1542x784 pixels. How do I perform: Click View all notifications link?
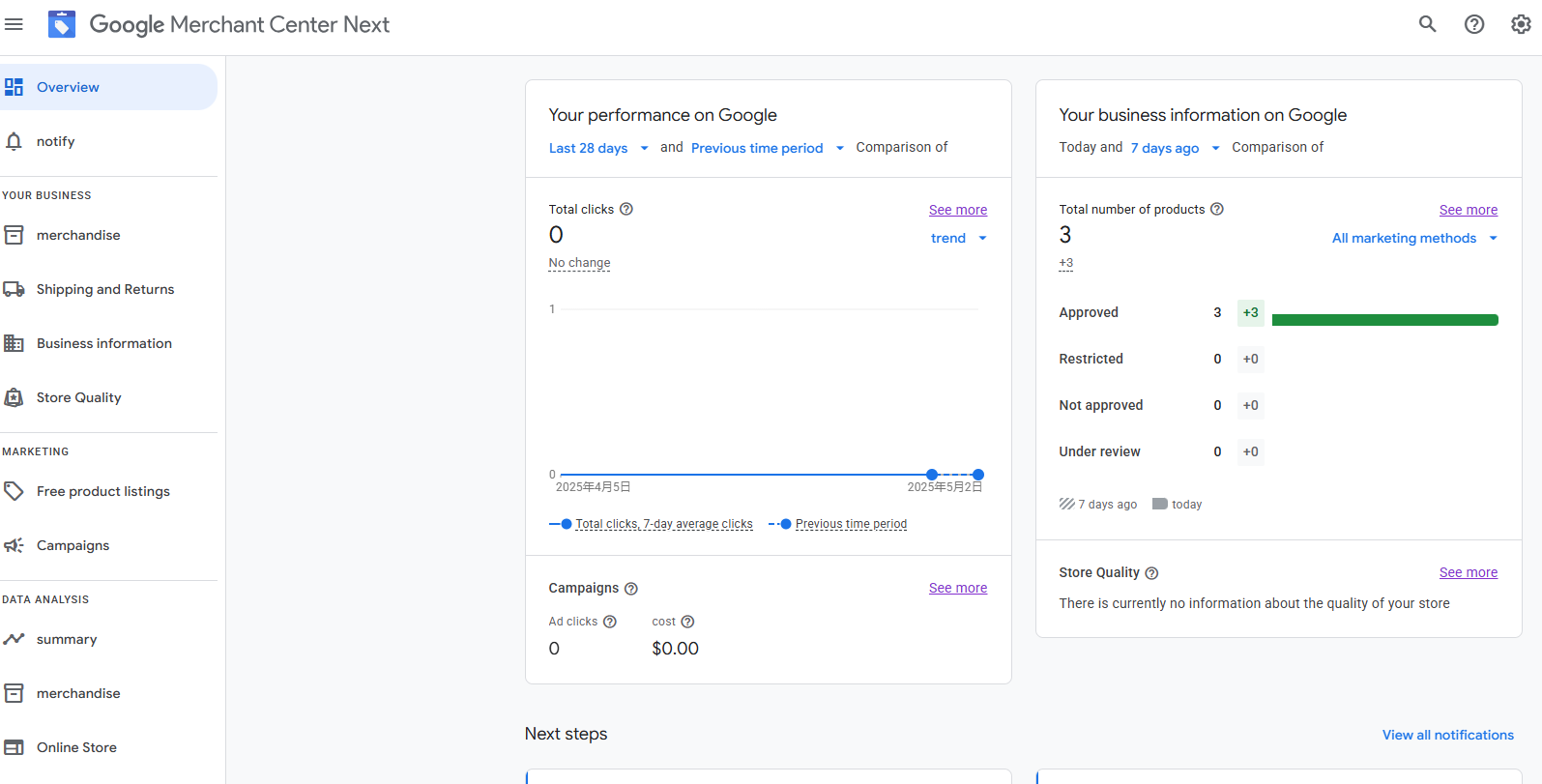click(x=1448, y=735)
